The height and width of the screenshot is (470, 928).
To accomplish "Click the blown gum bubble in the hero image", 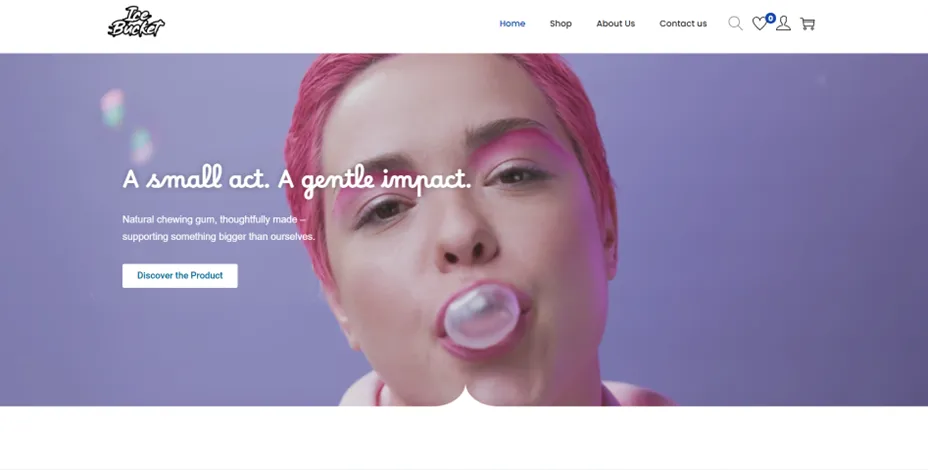I will point(481,316).
